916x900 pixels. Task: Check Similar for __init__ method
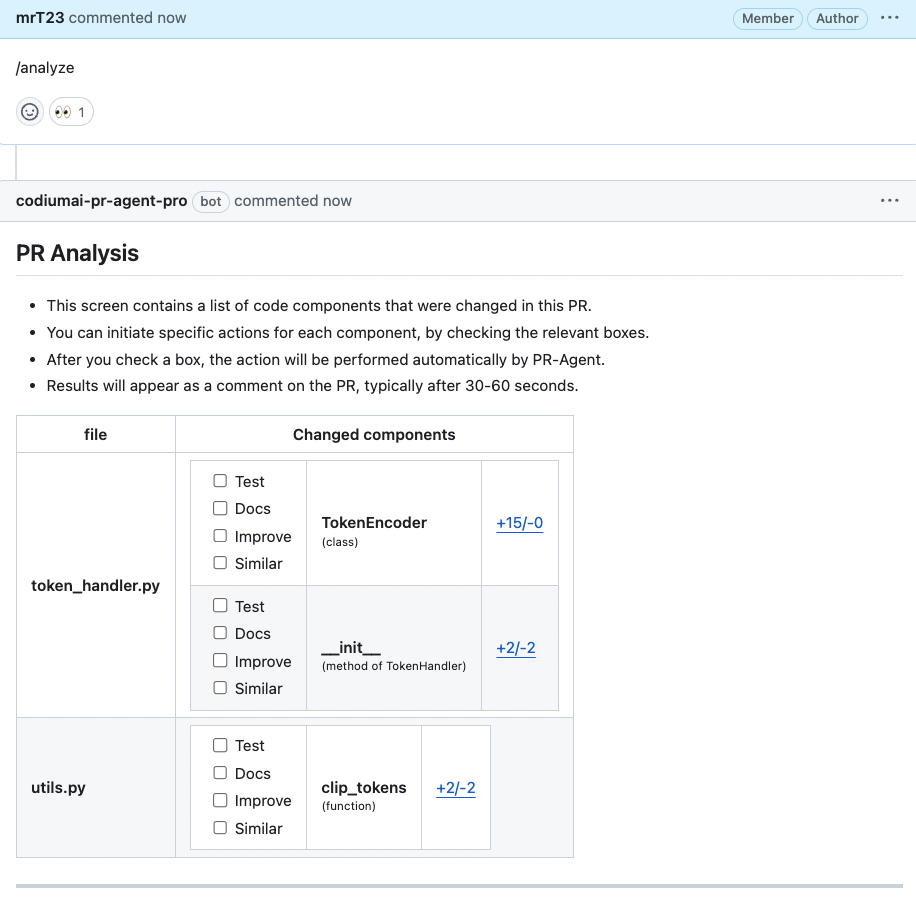pos(220,688)
